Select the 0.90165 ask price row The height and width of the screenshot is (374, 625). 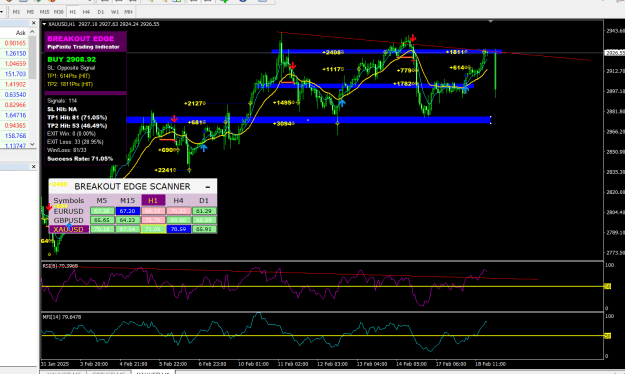[15, 43]
